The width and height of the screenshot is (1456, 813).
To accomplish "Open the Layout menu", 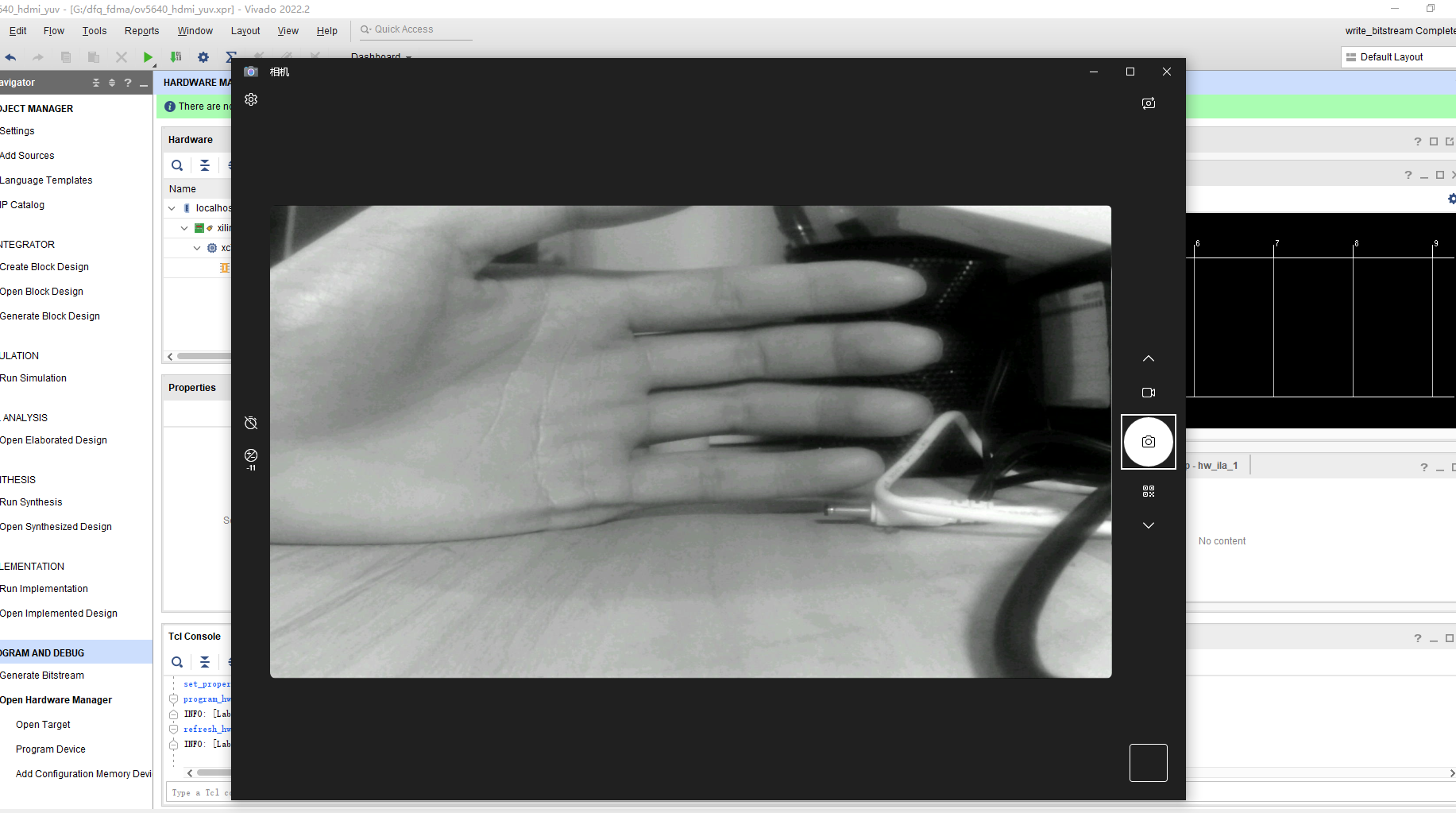I will [245, 31].
